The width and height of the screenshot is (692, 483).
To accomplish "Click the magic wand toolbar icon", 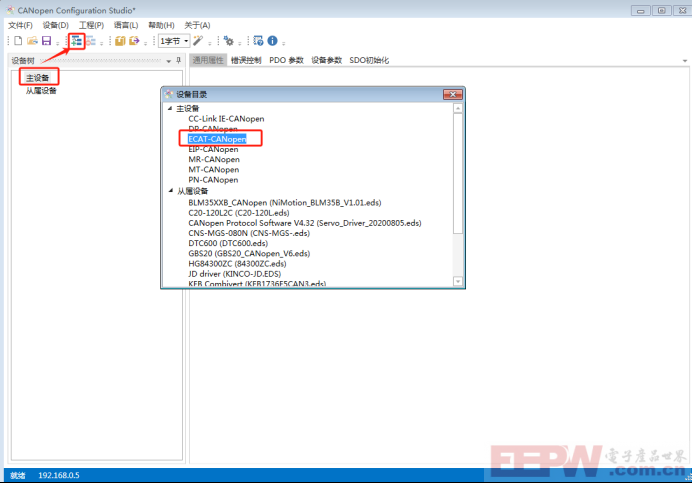I will point(198,41).
